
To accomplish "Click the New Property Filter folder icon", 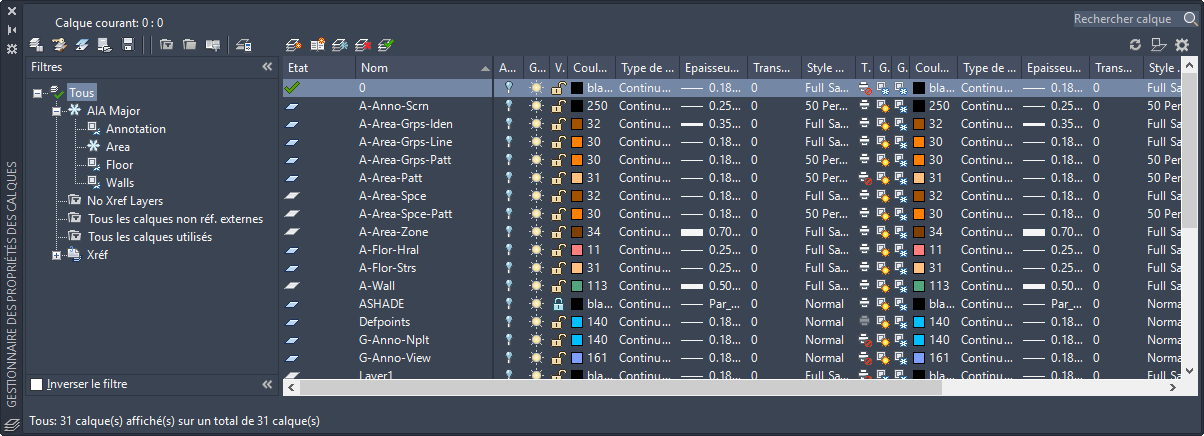I will (166, 44).
